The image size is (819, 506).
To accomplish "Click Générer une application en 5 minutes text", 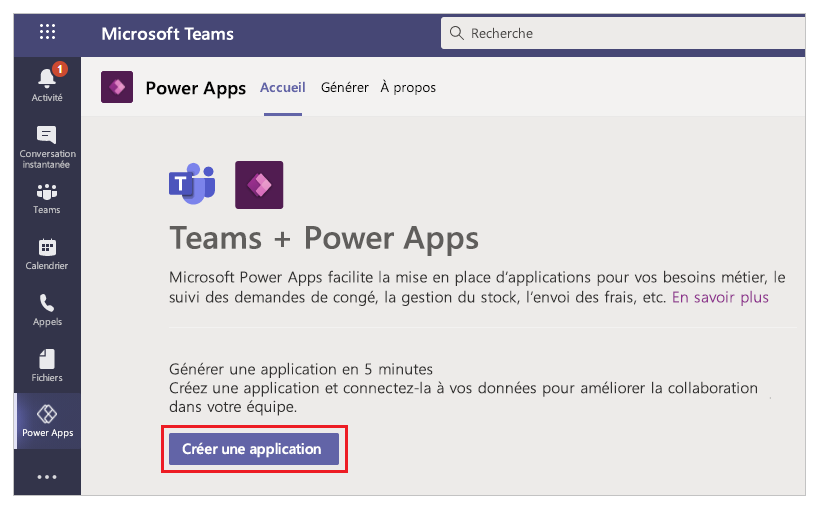I will 301,369.
